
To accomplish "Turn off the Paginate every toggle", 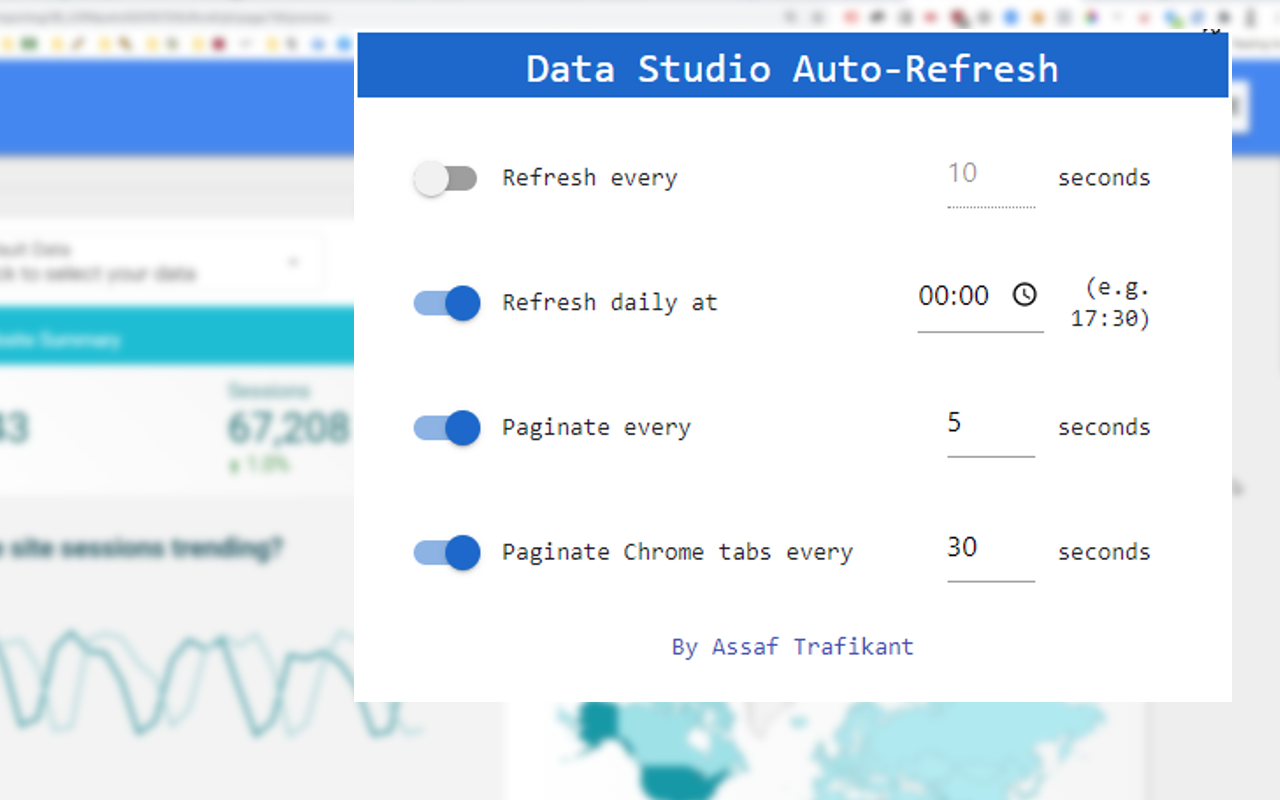I will click(x=447, y=428).
